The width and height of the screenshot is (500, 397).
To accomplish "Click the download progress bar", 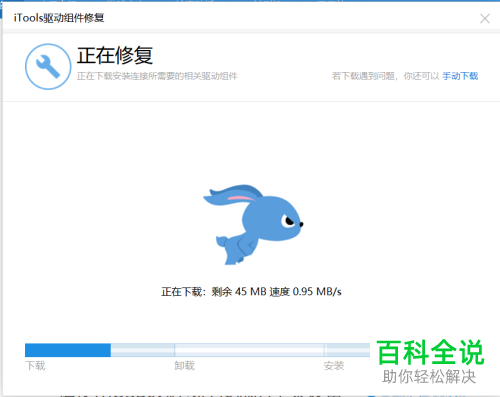I will click(197, 350).
